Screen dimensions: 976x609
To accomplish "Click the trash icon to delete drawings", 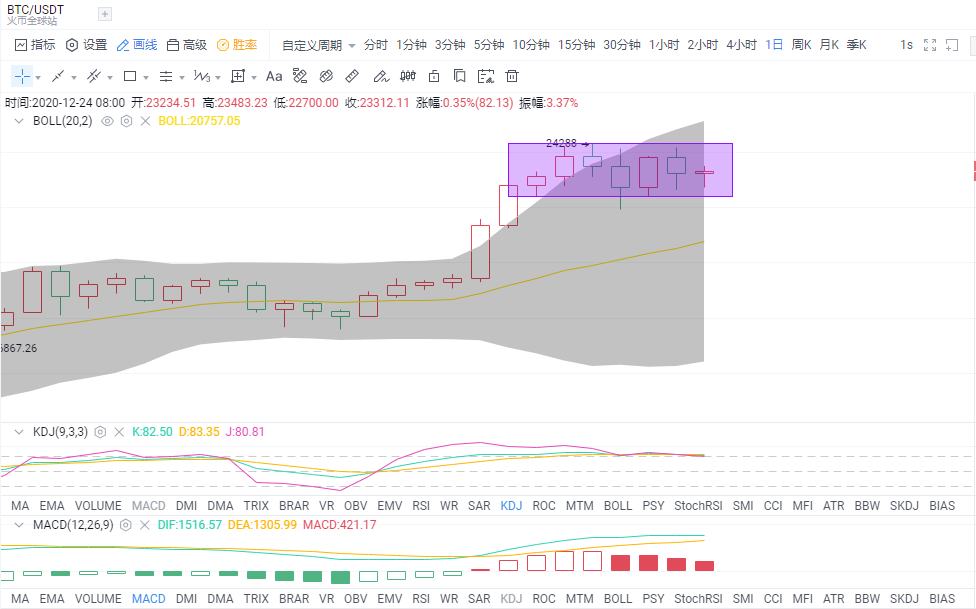I will (x=512, y=77).
